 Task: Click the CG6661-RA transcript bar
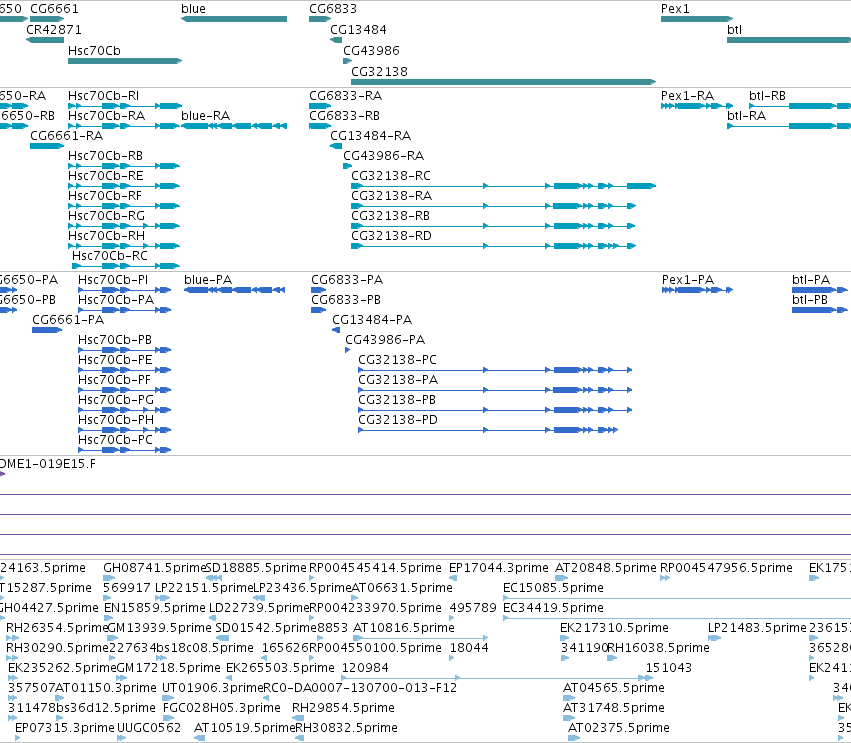coord(47,146)
